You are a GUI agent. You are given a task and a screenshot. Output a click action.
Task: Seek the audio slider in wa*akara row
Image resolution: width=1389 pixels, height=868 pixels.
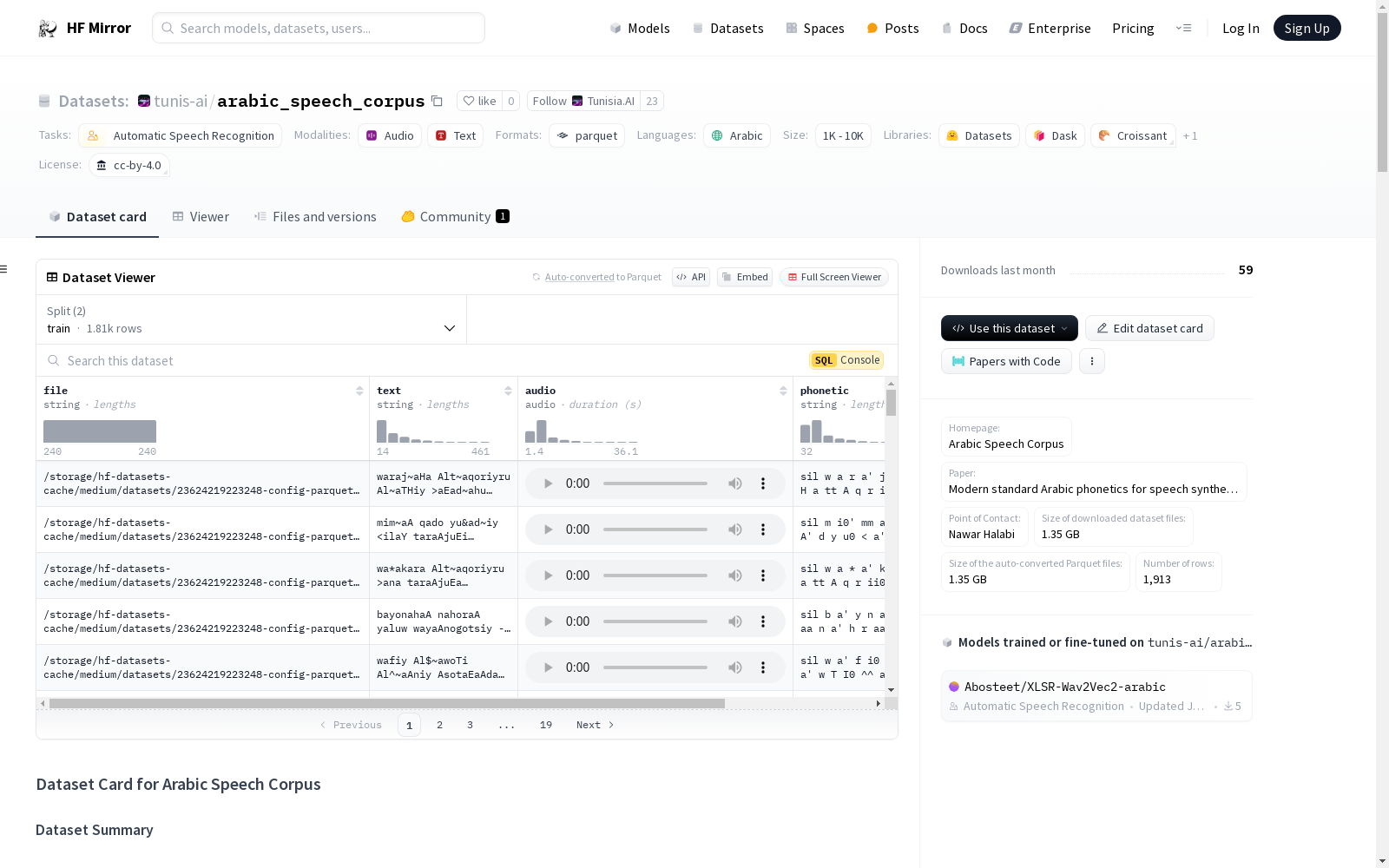tap(655, 575)
